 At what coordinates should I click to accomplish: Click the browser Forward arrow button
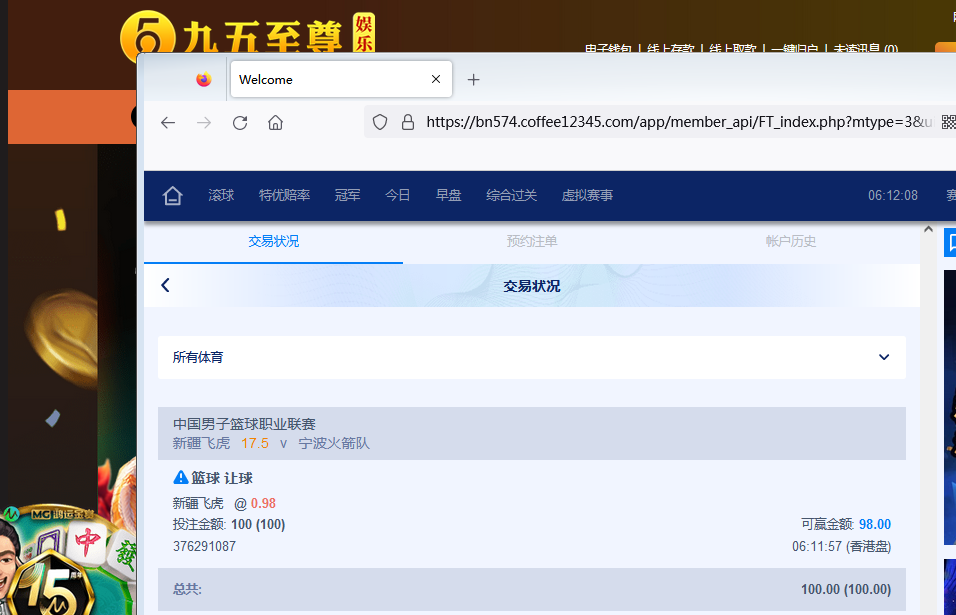(204, 122)
